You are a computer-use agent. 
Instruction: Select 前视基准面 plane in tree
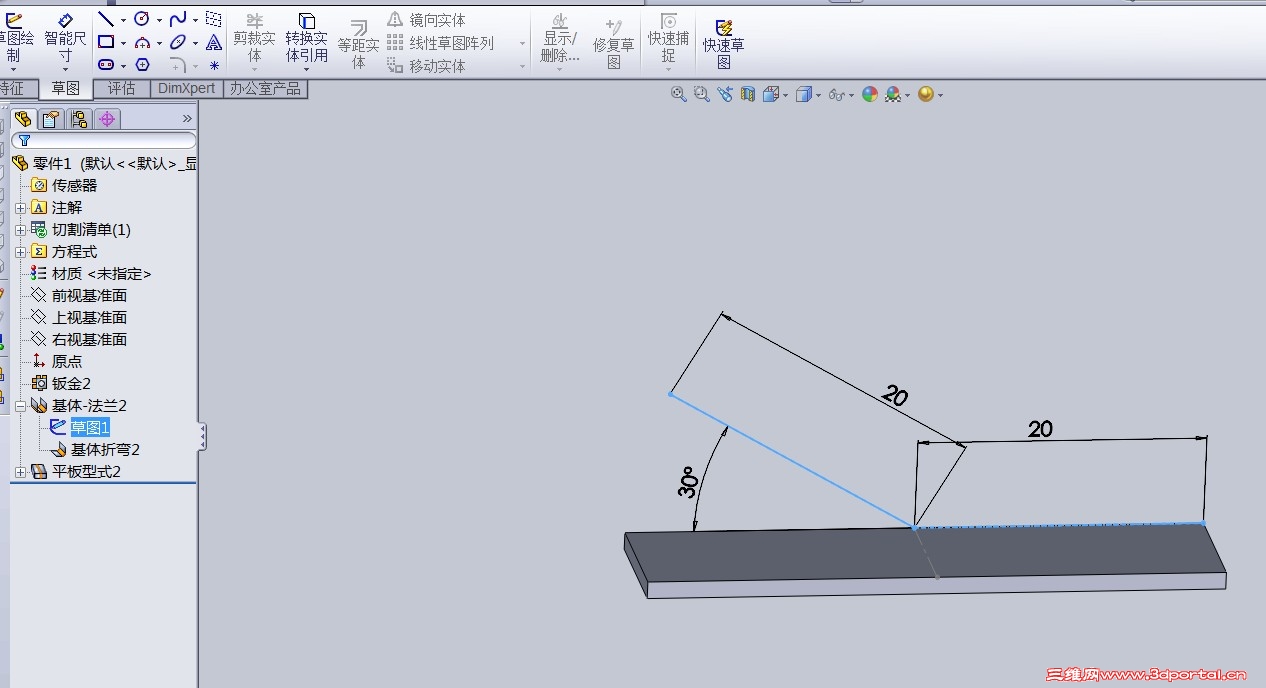[x=89, y=296]
